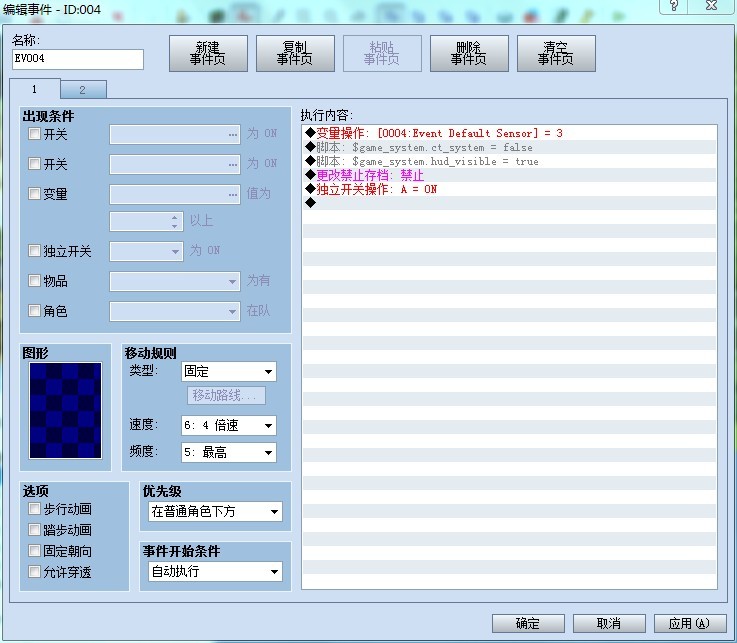Open the 角色 dropdown list
The height and width of the screenshot is (643, 737).
[175, 312]
